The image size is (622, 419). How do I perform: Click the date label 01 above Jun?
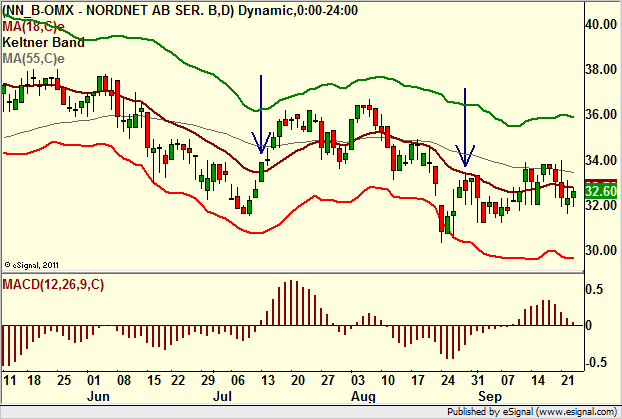pos(93,380)
